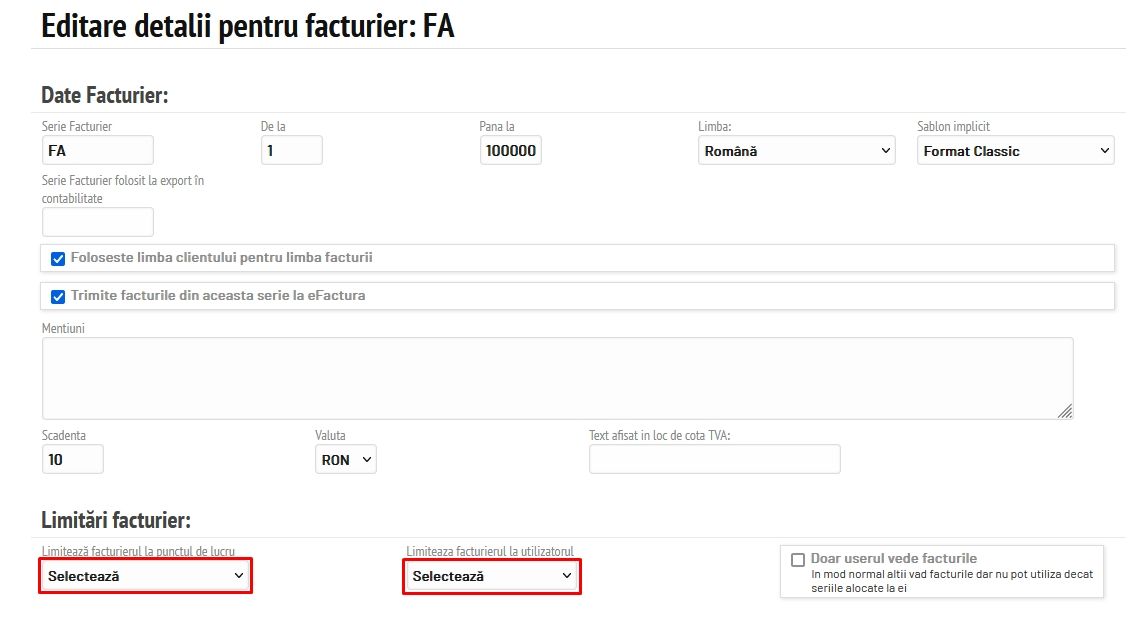Click inside the Mentiuni text area
1129x621 pixels.
[x=557, y=378]
